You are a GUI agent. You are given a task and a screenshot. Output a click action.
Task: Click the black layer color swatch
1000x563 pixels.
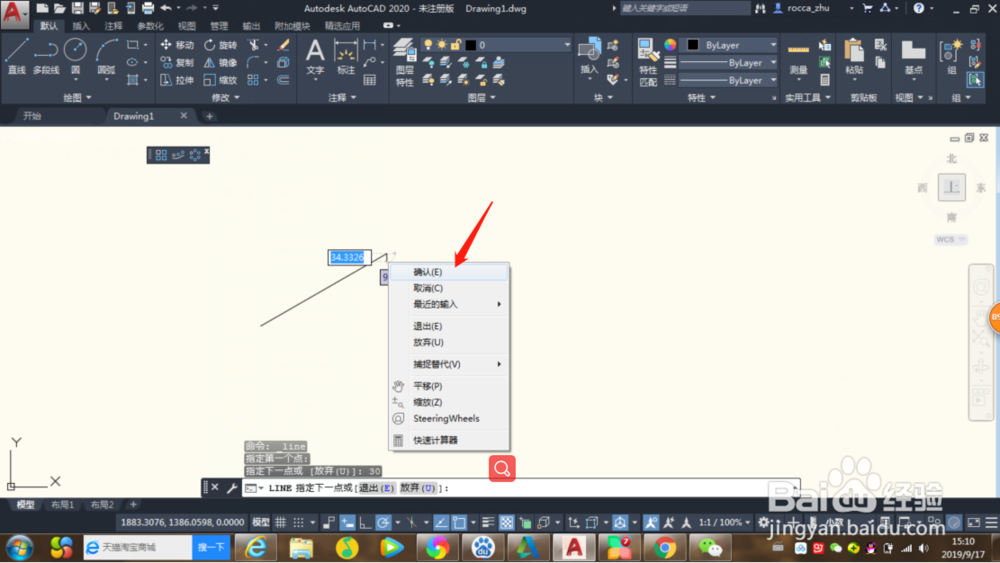(x=471, y=45)
